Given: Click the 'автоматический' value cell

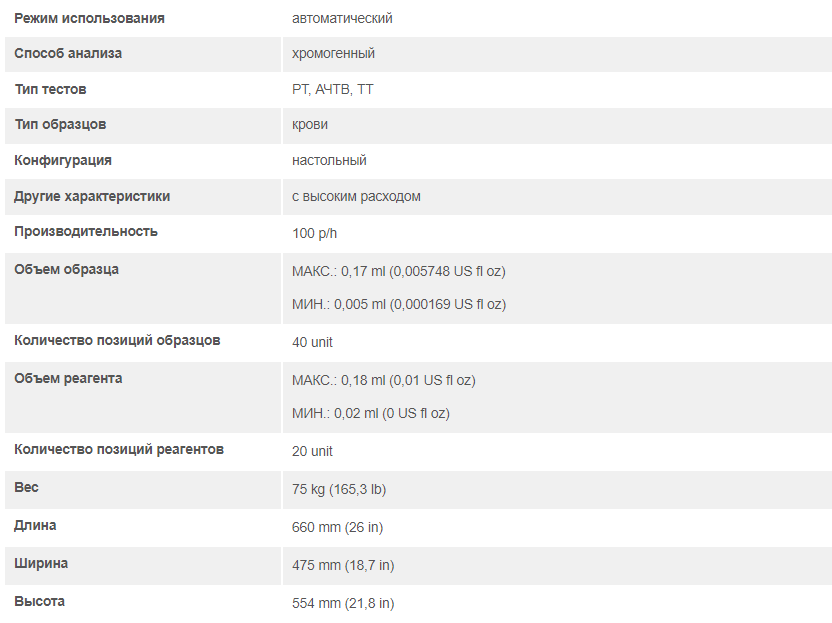Looking at the screenshot, I should [x=342, y=18].
